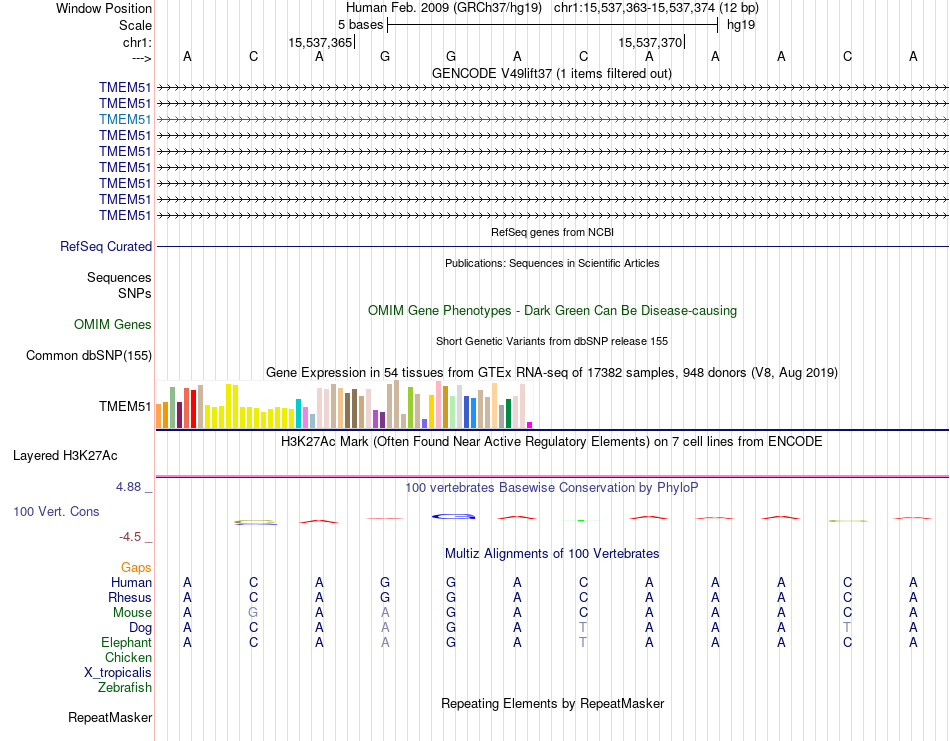This screenshot has width=950, height=741.
Task: Click the RepeatMasker track label
Action: tap(110, 718)
